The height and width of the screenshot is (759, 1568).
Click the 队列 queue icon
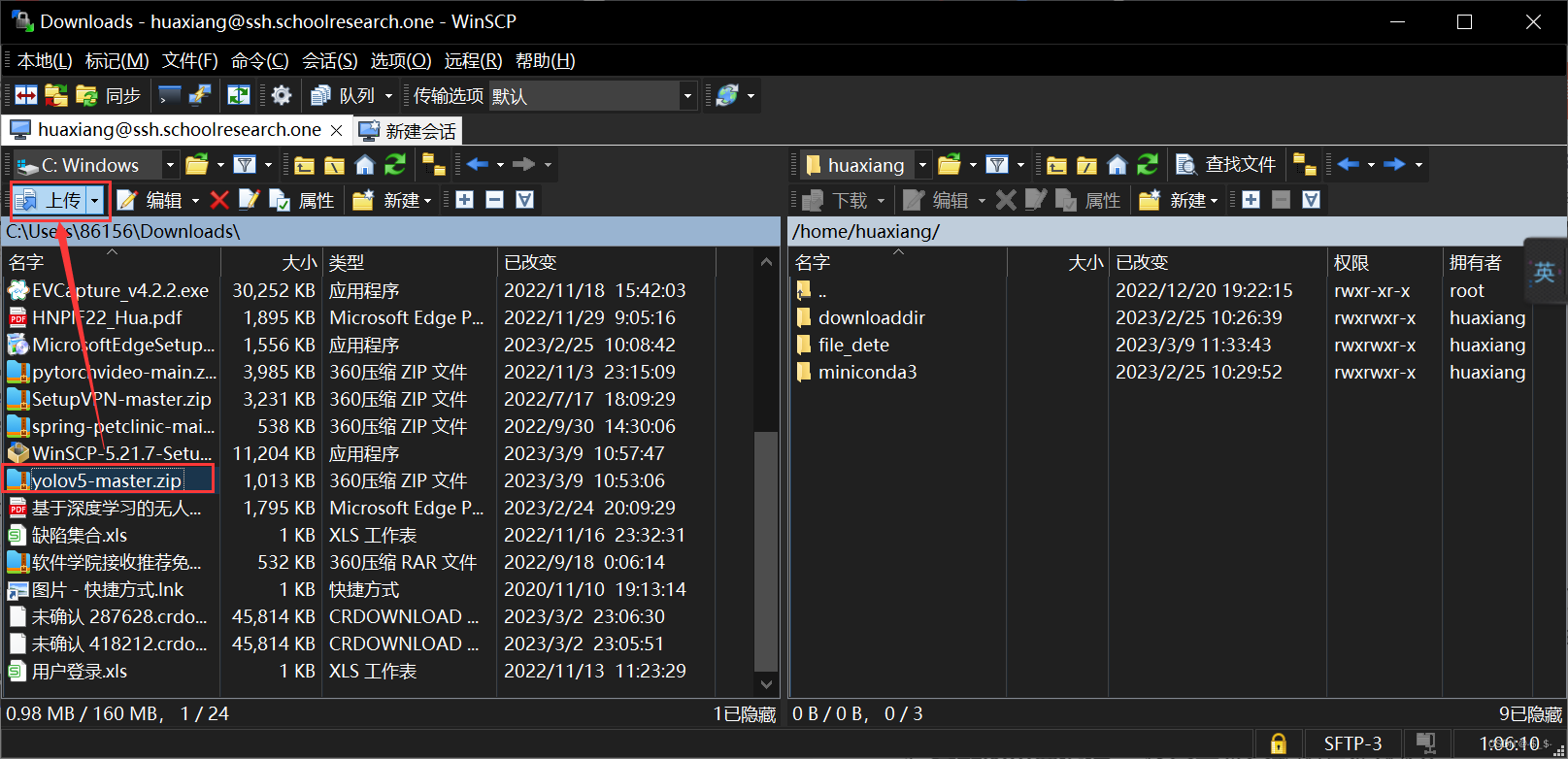click(344, 95)
